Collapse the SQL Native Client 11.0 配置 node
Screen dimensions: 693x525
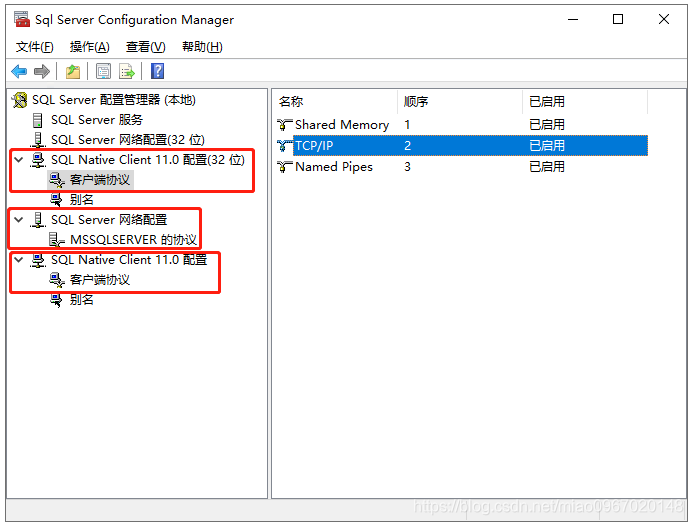click(19, 259)
